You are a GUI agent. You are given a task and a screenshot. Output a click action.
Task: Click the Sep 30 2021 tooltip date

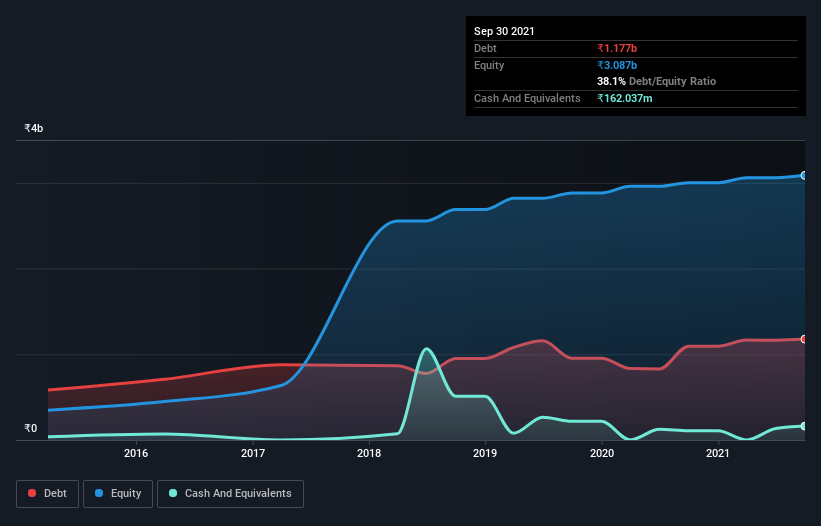(x=504, y=31)
